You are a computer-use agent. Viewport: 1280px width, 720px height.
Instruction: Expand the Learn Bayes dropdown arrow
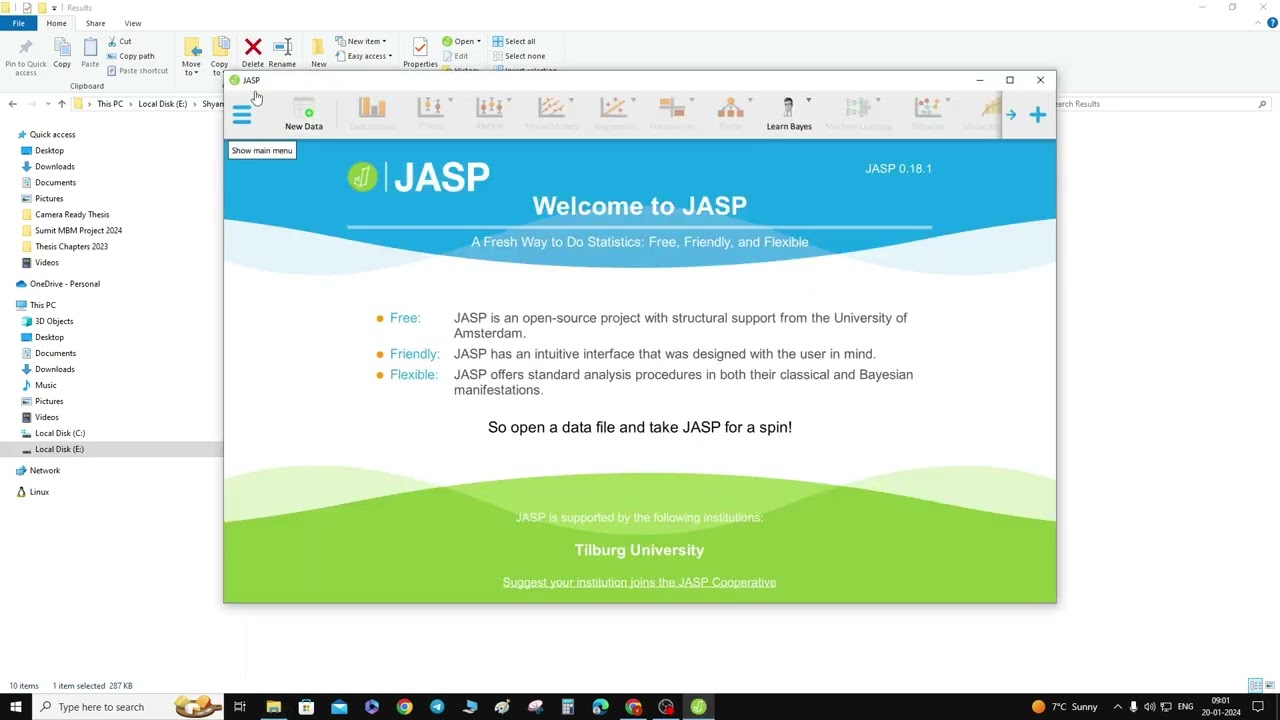click(808, 101)
